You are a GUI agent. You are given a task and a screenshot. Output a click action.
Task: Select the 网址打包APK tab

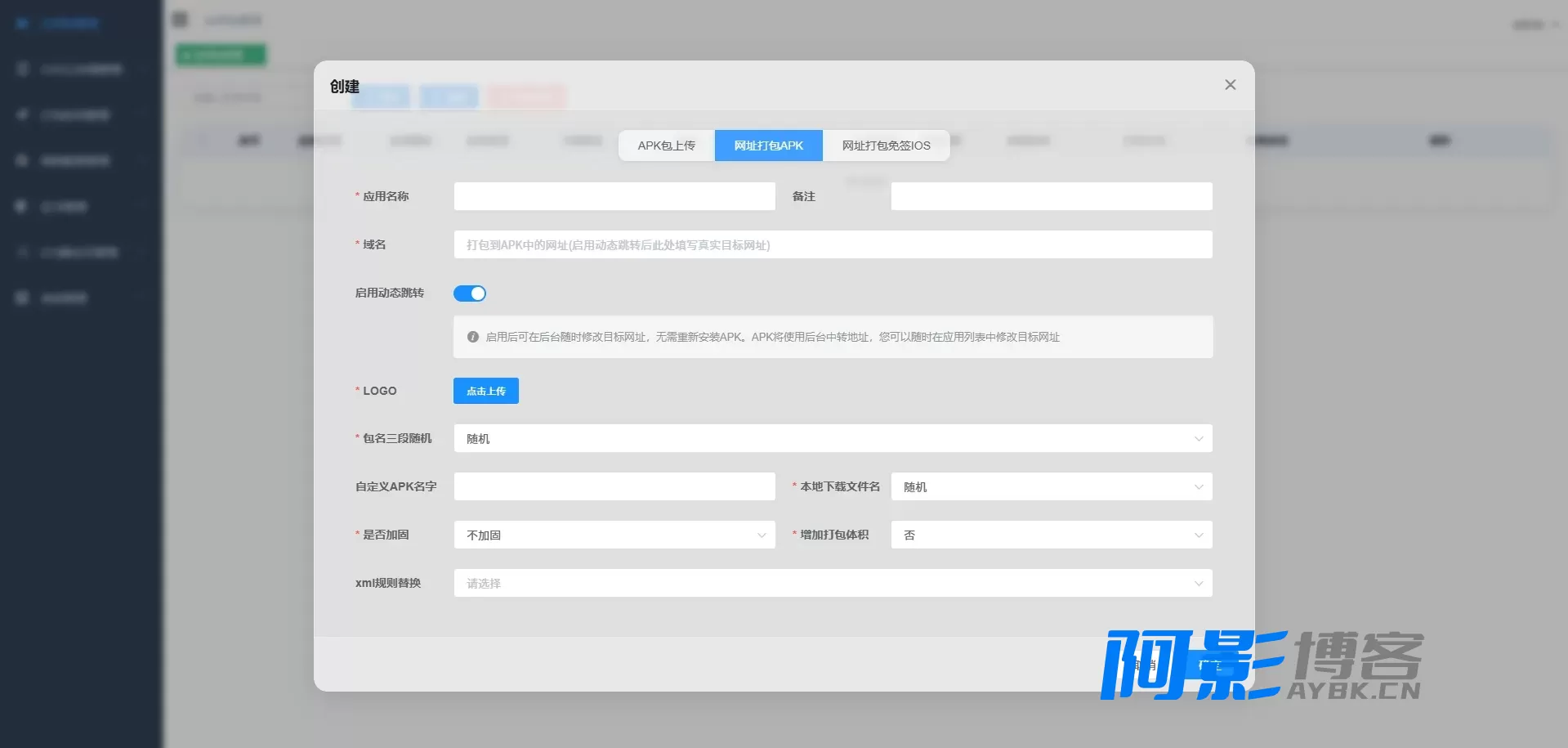[x=768, y=146]
